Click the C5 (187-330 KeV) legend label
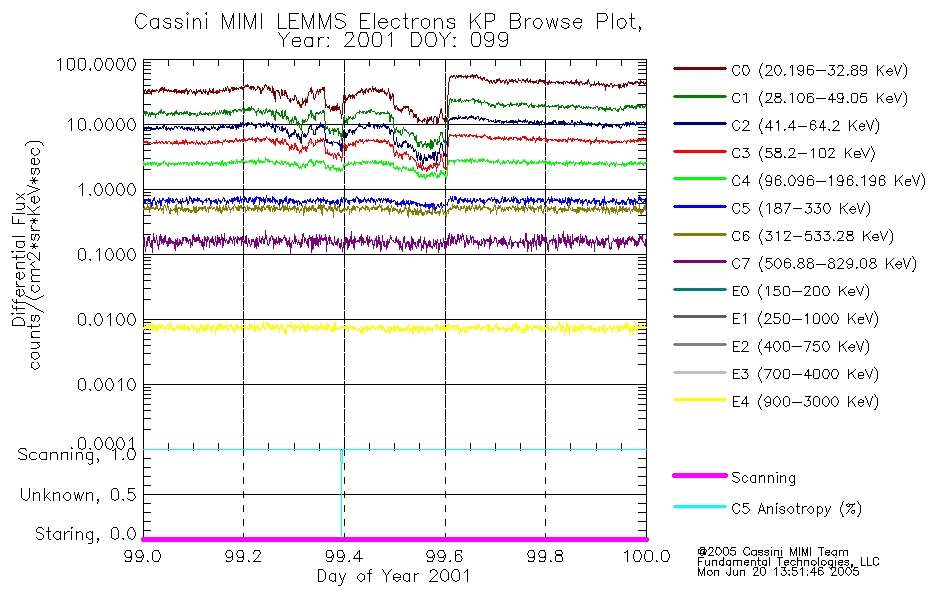The width and height of the screenshot is (950, 600). [801, 208]
